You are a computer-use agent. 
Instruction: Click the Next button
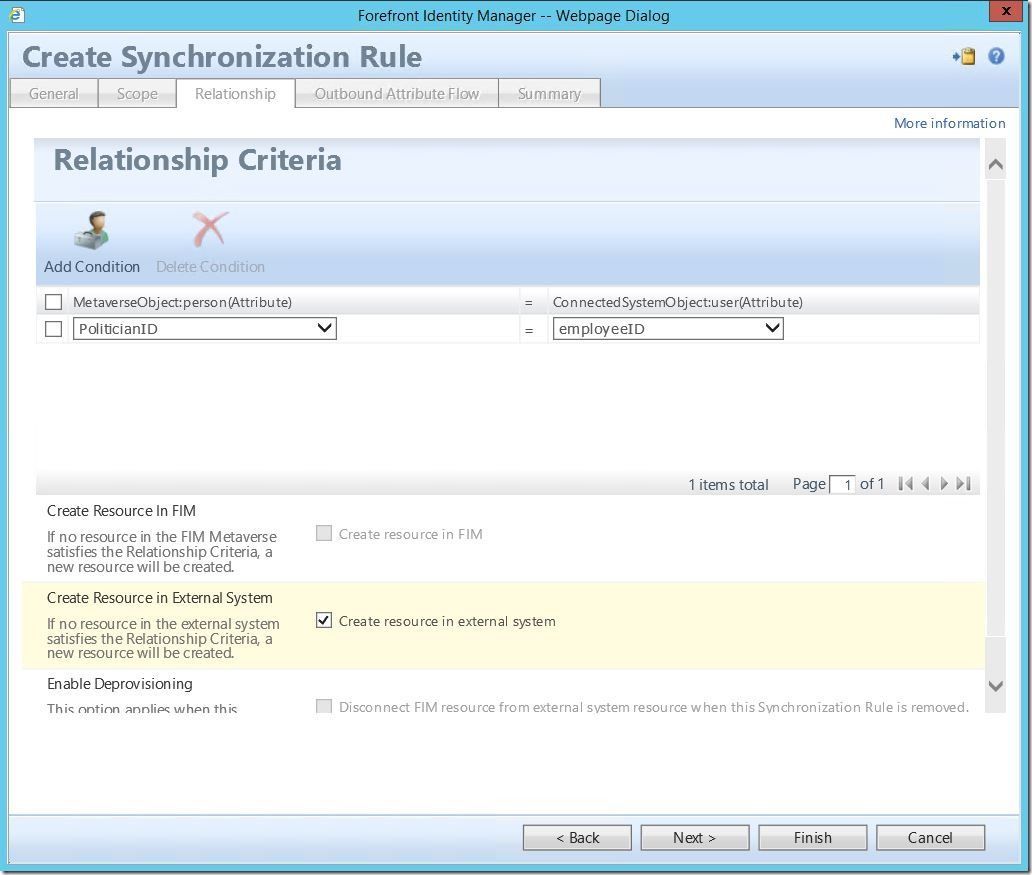(695, 837)
